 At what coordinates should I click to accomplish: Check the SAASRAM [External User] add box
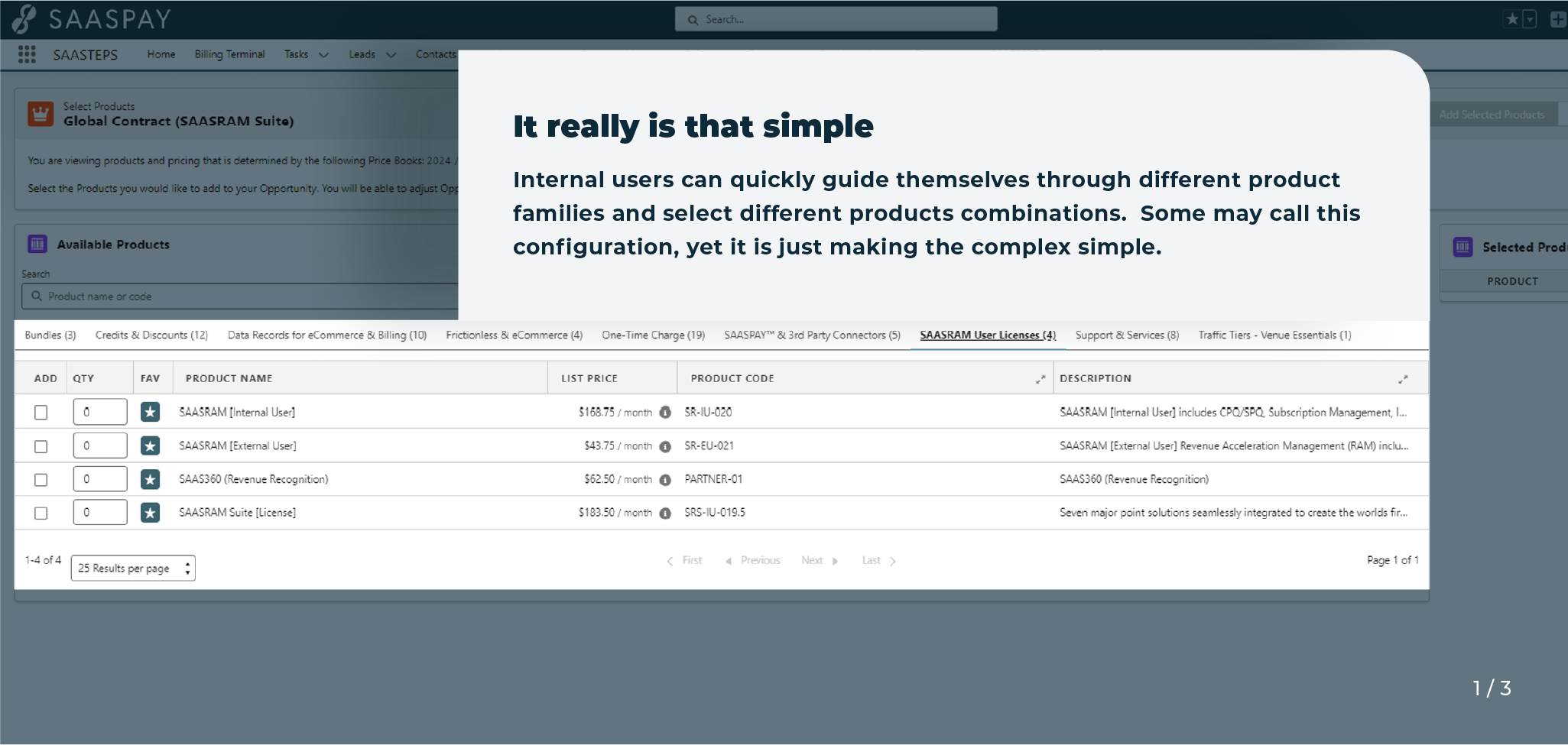click(41, 446)
